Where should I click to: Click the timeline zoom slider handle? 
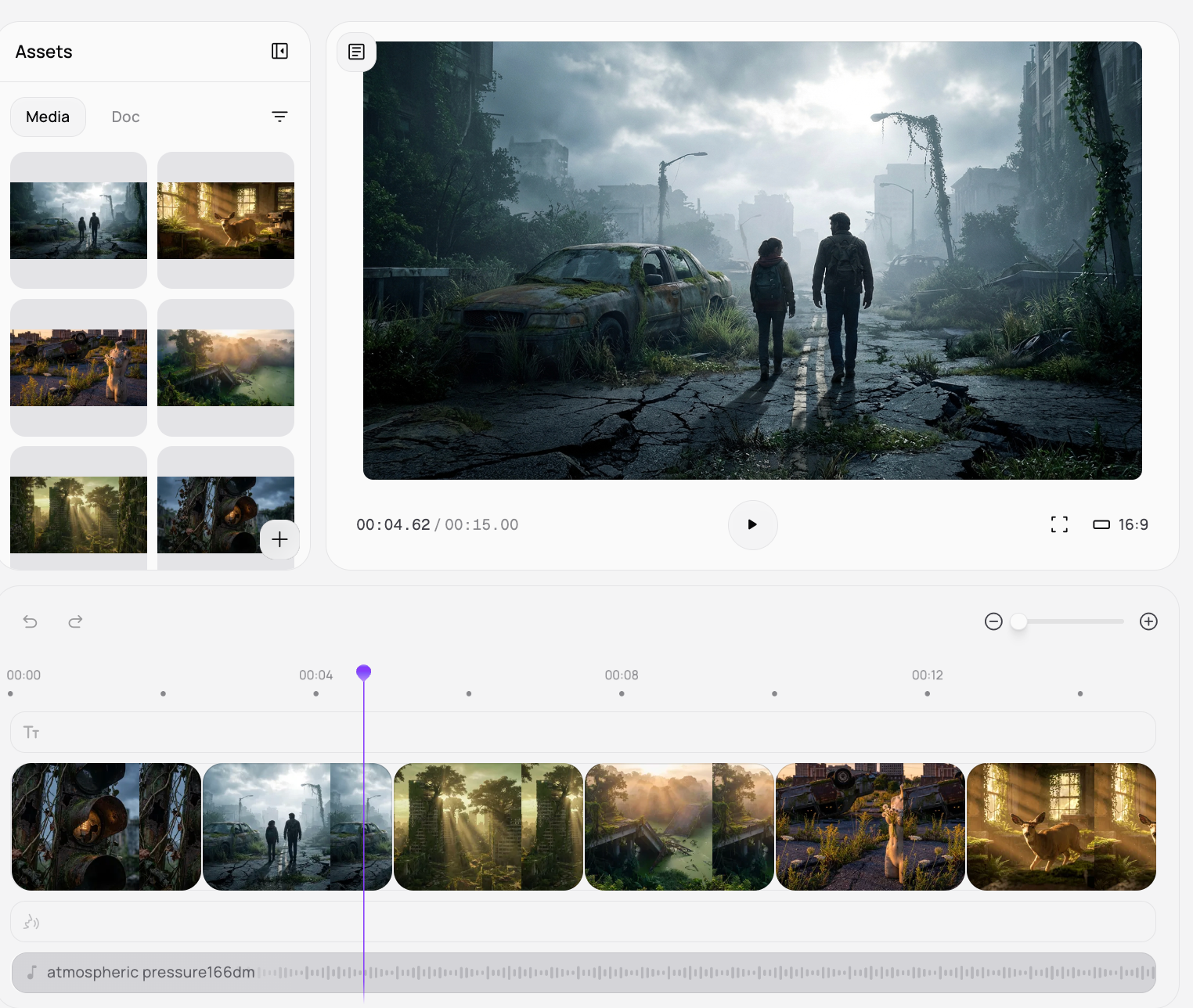coord(1018,621)
